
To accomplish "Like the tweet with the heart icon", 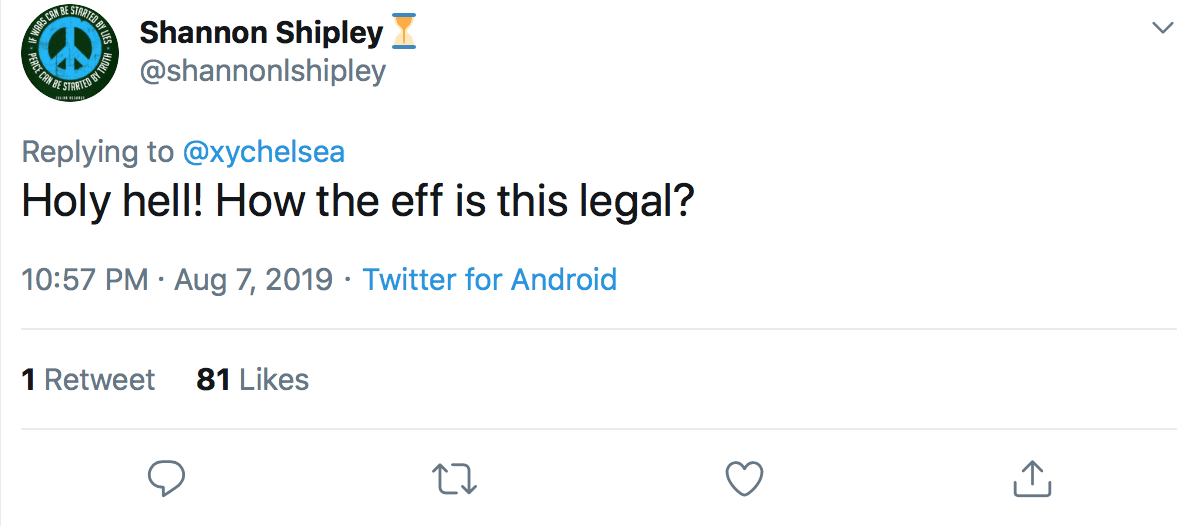I will [x=743, y=479].
